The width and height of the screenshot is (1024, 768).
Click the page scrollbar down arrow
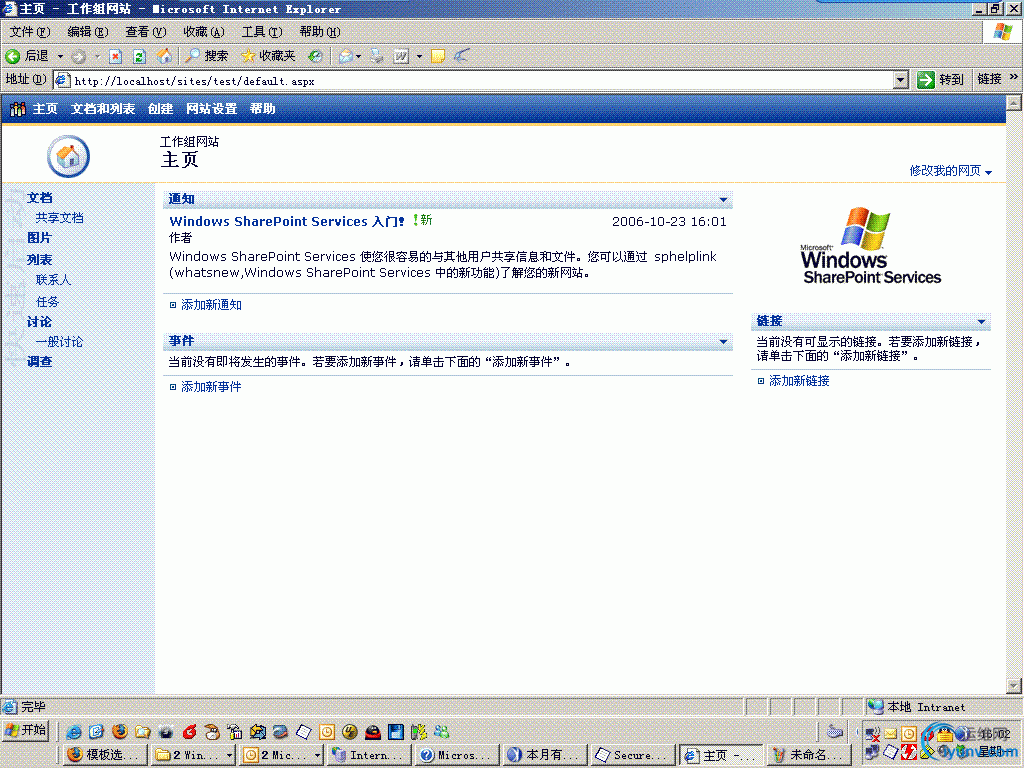[1014, 686]
